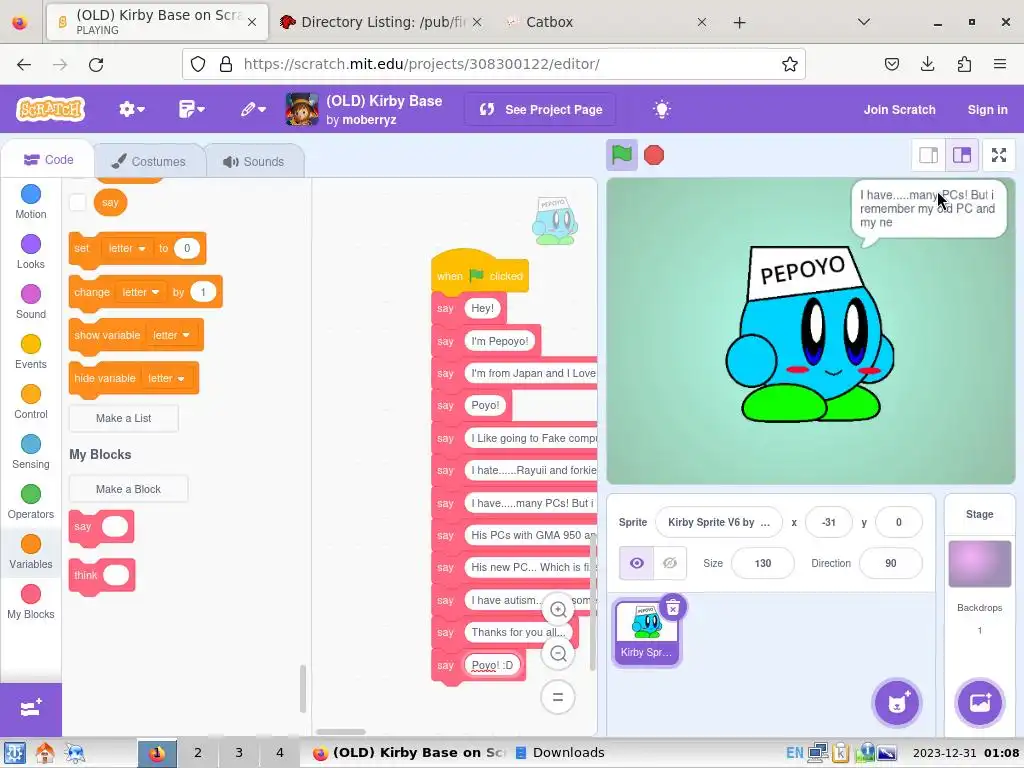Open Firefox downloads panel
Viewport: 1024px width, 768px height.
927,64
